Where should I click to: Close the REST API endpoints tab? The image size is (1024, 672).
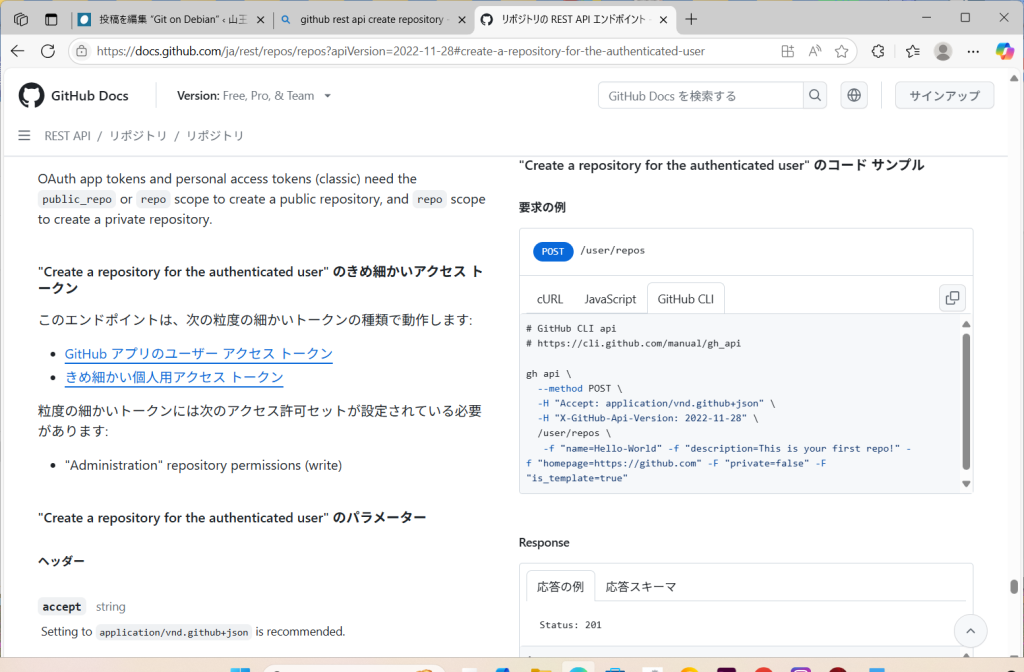tap(663, 20)
